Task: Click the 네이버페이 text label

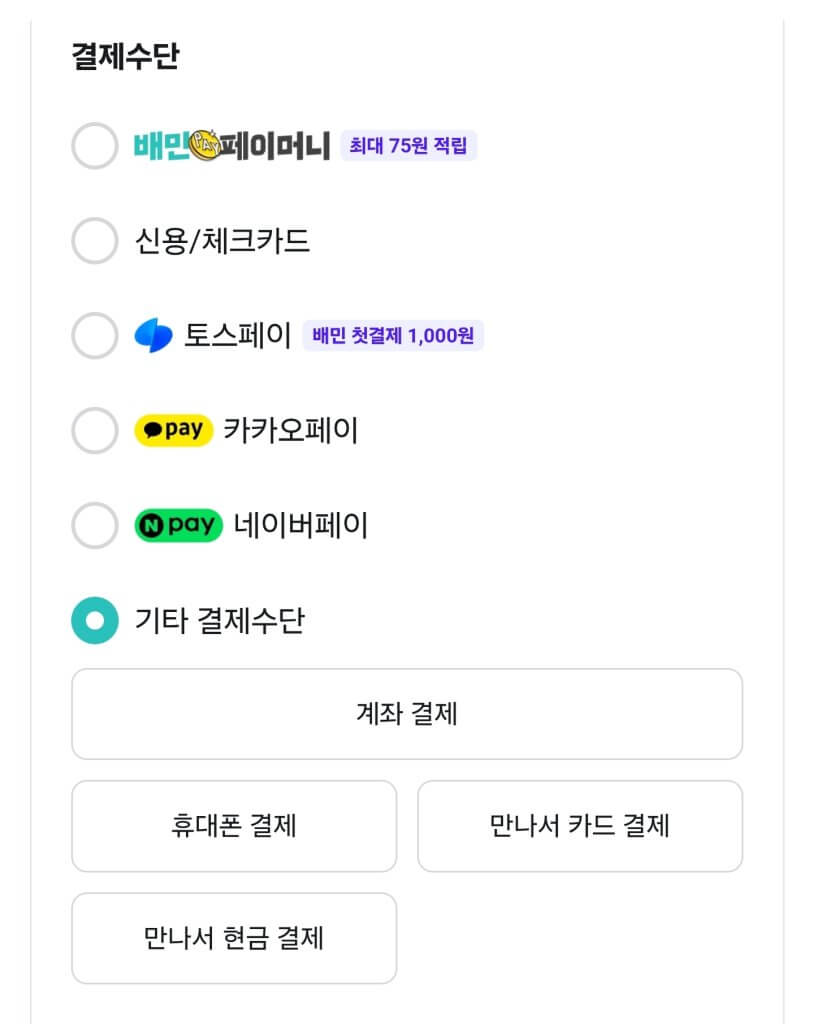Action: [x=301, y=526]
